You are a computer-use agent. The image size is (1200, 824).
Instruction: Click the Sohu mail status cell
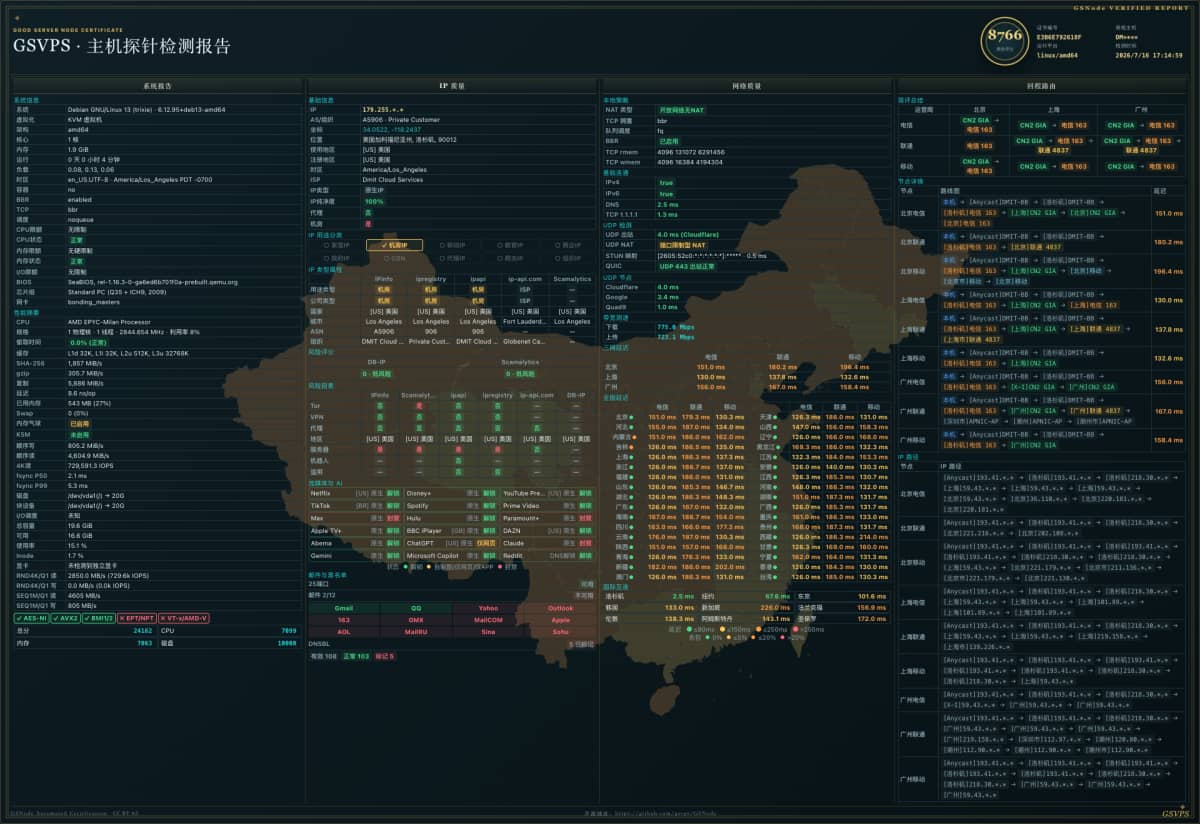click(x=560, y=632)
